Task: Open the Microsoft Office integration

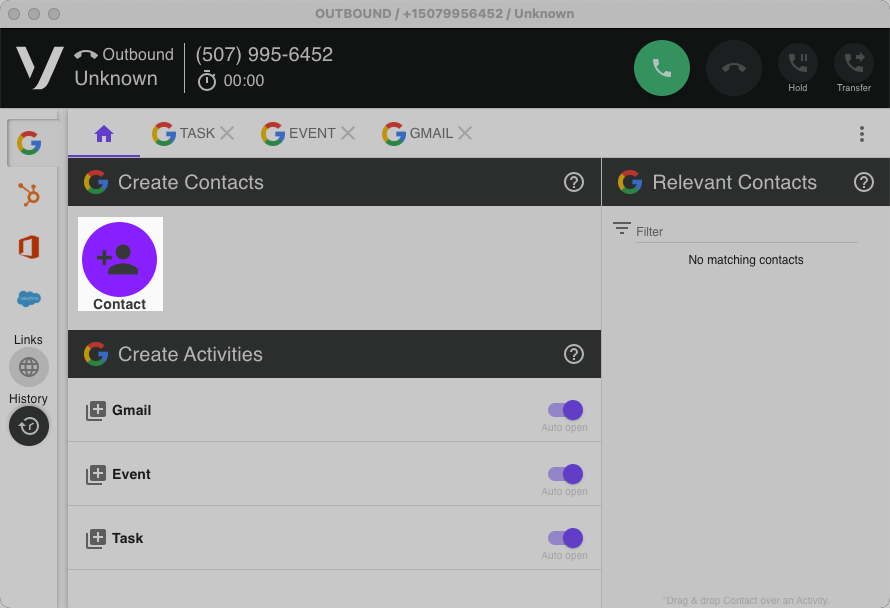Action: (29, 246)
